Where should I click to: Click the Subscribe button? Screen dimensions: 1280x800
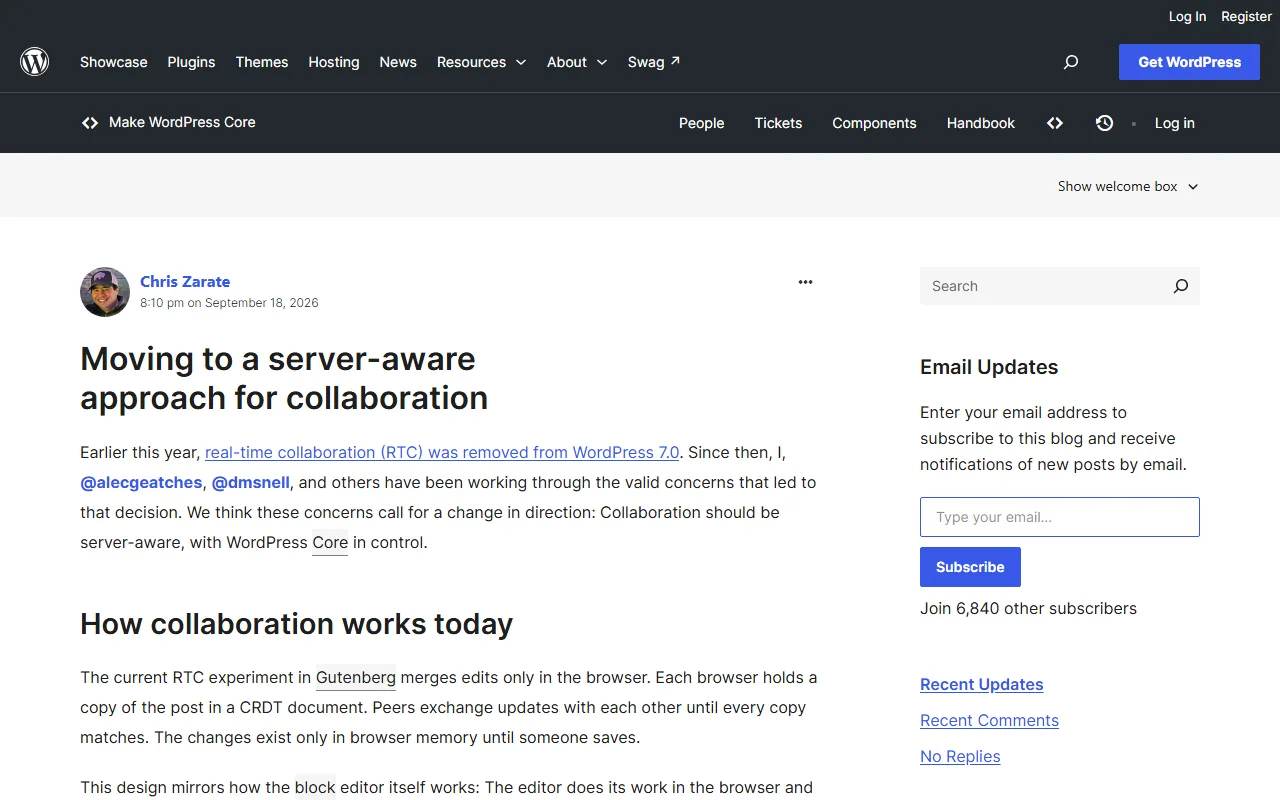coord(970,567)
